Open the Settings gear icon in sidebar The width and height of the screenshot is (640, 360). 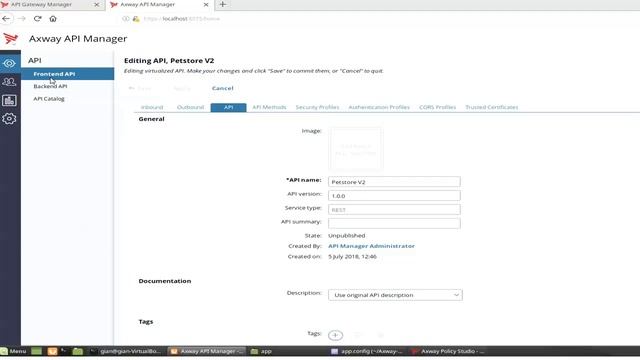(x=9, y=119)
